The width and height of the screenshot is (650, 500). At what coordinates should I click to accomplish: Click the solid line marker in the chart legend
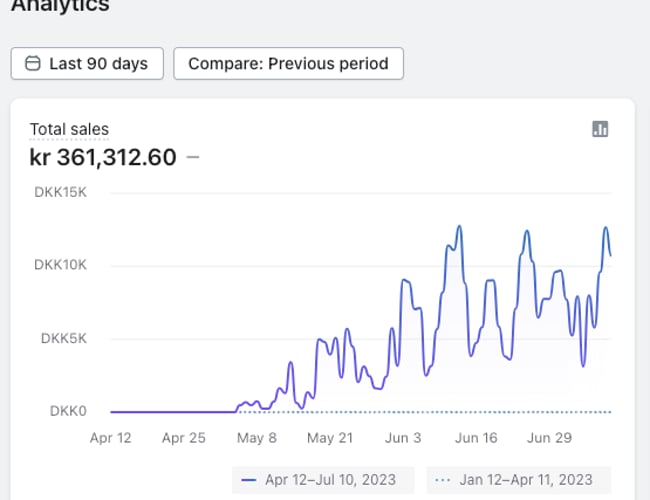pyautogui.click(x=249, y=480)
